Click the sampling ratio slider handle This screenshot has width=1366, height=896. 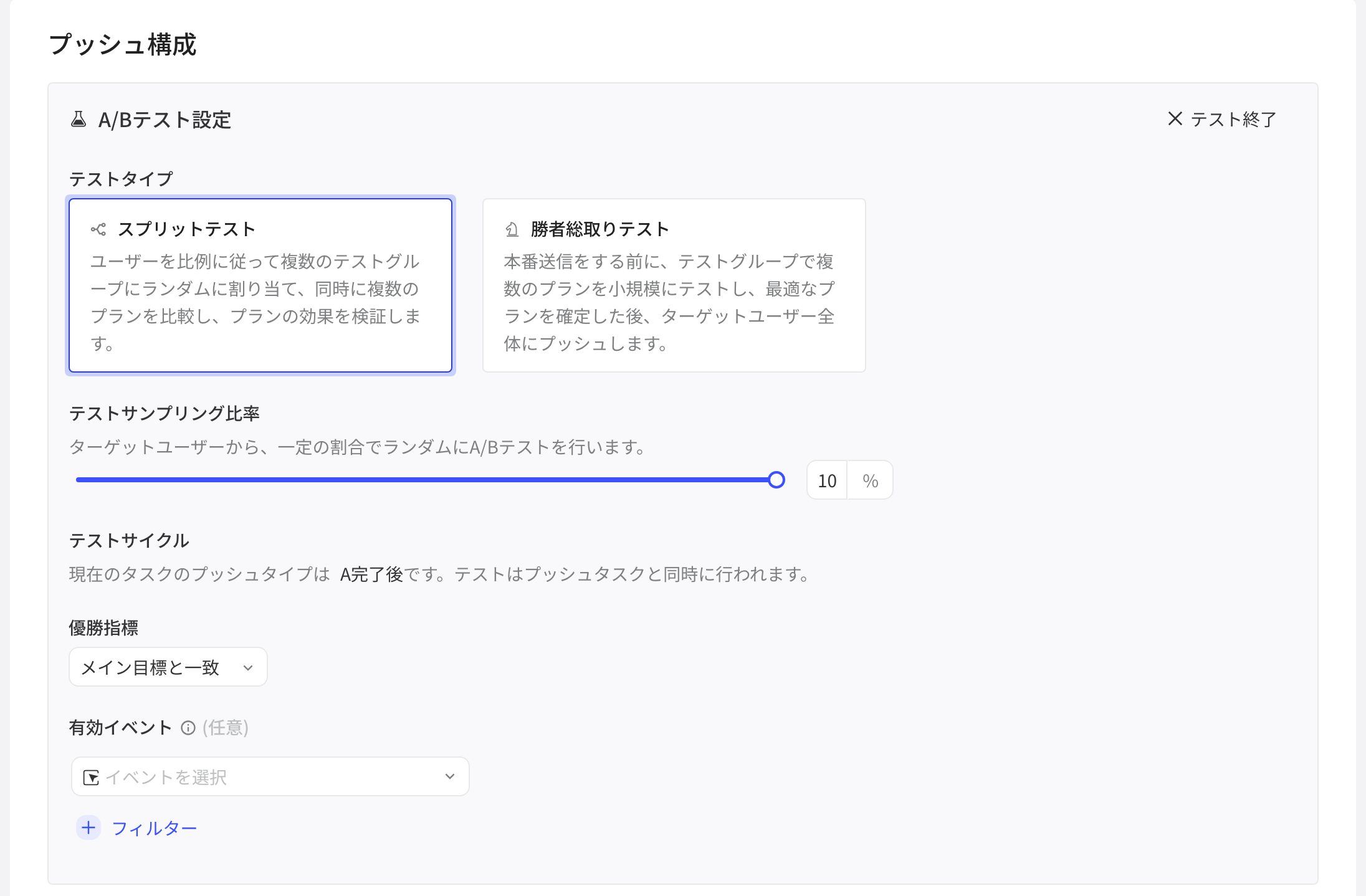pos(776,480)
